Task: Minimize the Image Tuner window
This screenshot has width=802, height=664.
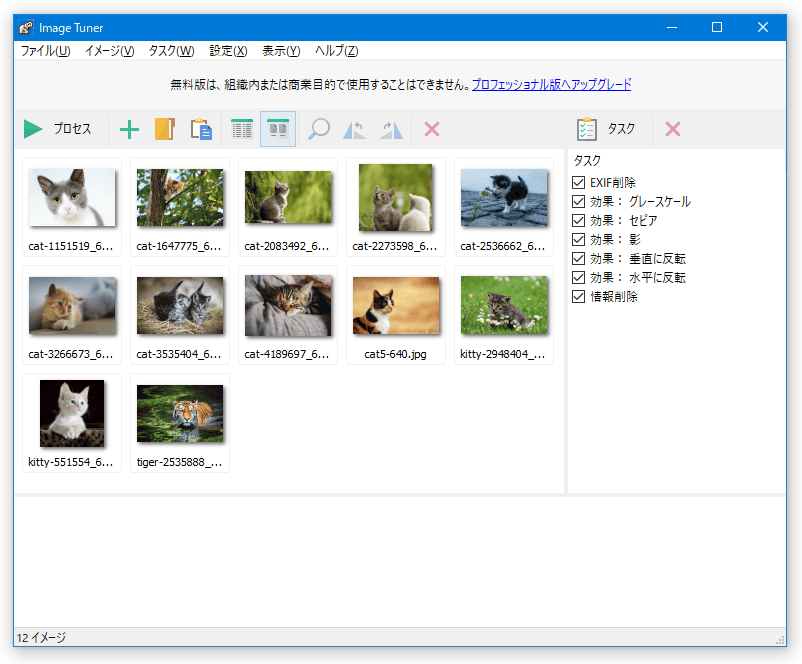Action: pos(672,28)
